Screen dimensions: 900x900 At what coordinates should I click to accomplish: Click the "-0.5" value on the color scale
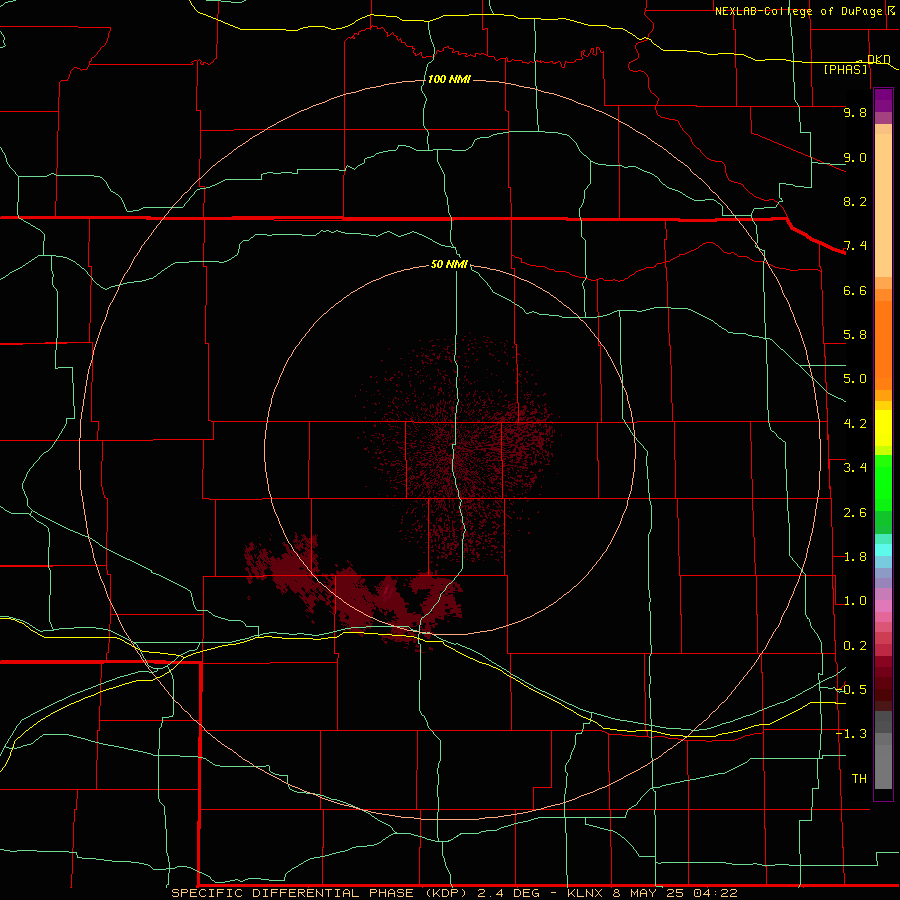[852, 690]
